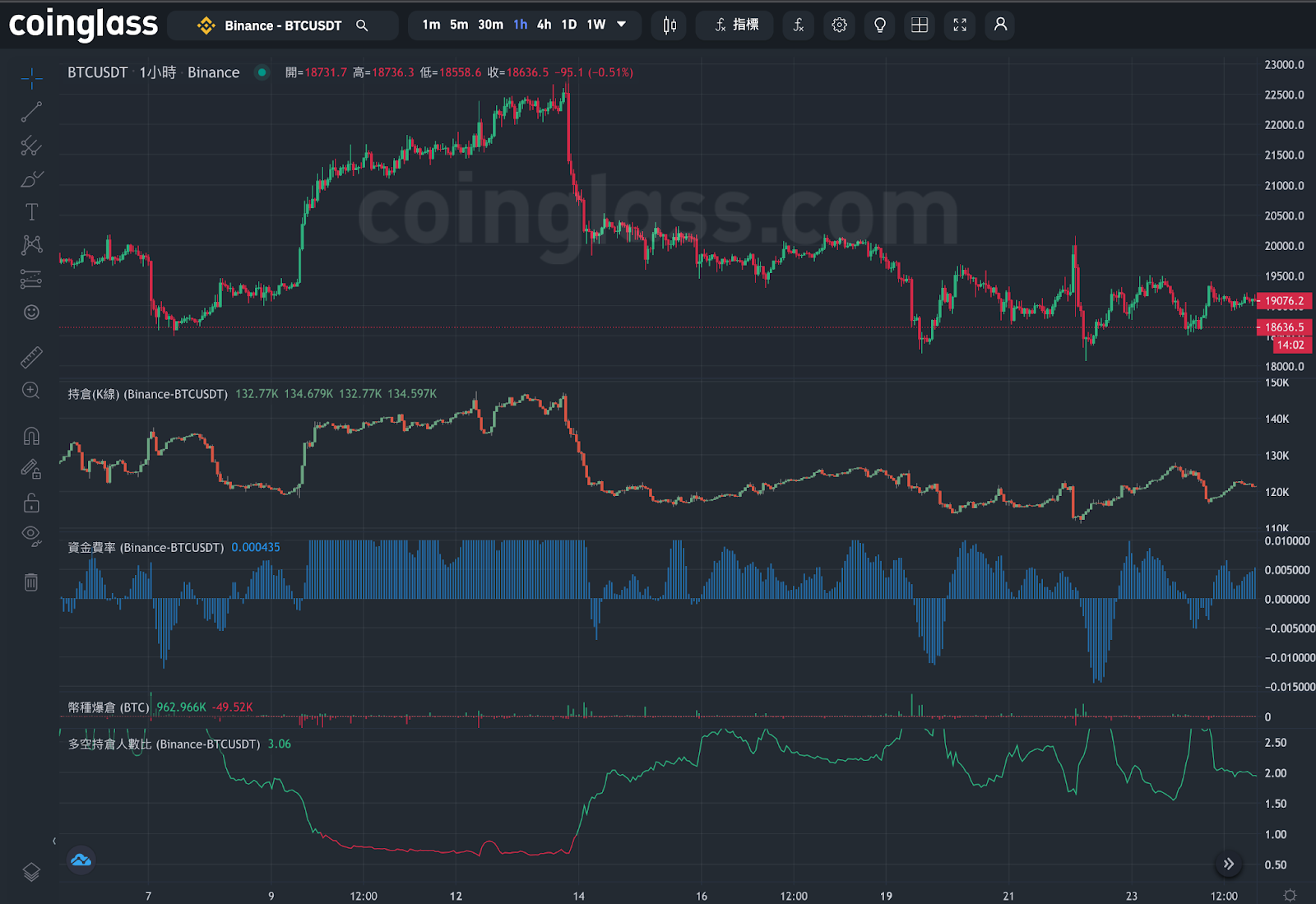Open the 指標 indicators menu
The image size is (1316, 904).
[735, 25]
